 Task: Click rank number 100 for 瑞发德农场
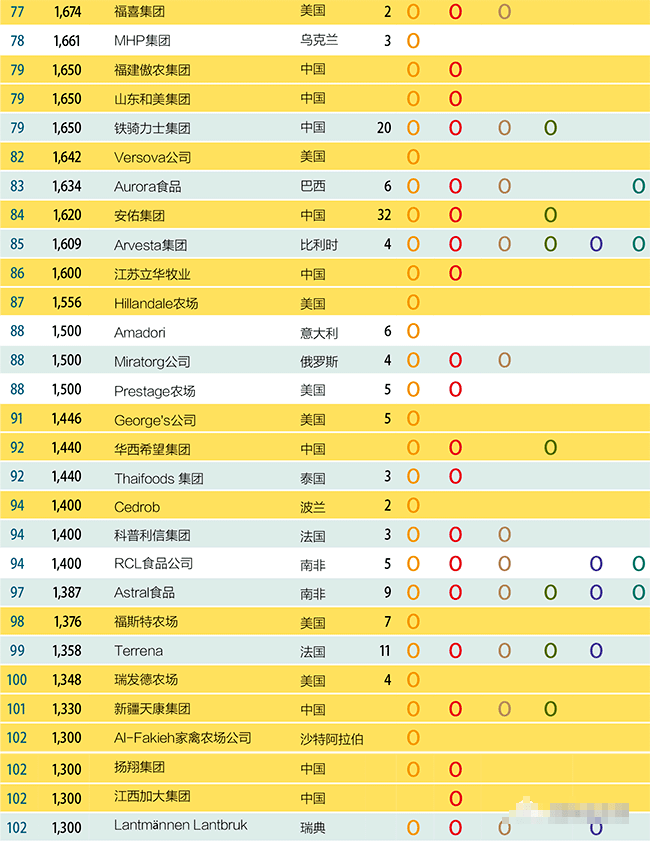[17, 680]
